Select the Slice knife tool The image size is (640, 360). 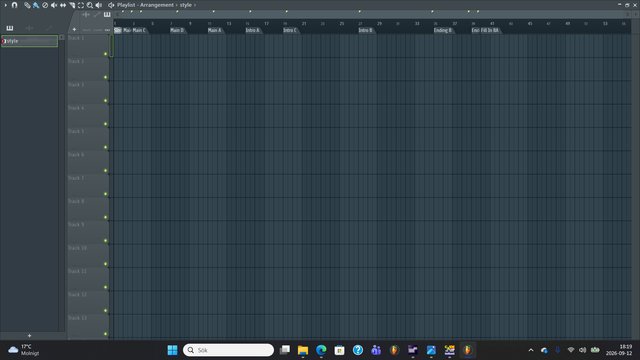(x=72, y=5)
